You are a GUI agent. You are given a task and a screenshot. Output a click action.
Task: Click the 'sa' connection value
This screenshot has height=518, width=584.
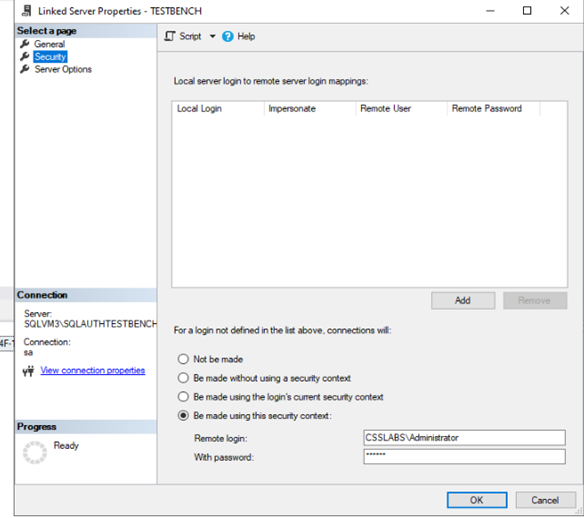pyautogui.click(x=28, y=353)
